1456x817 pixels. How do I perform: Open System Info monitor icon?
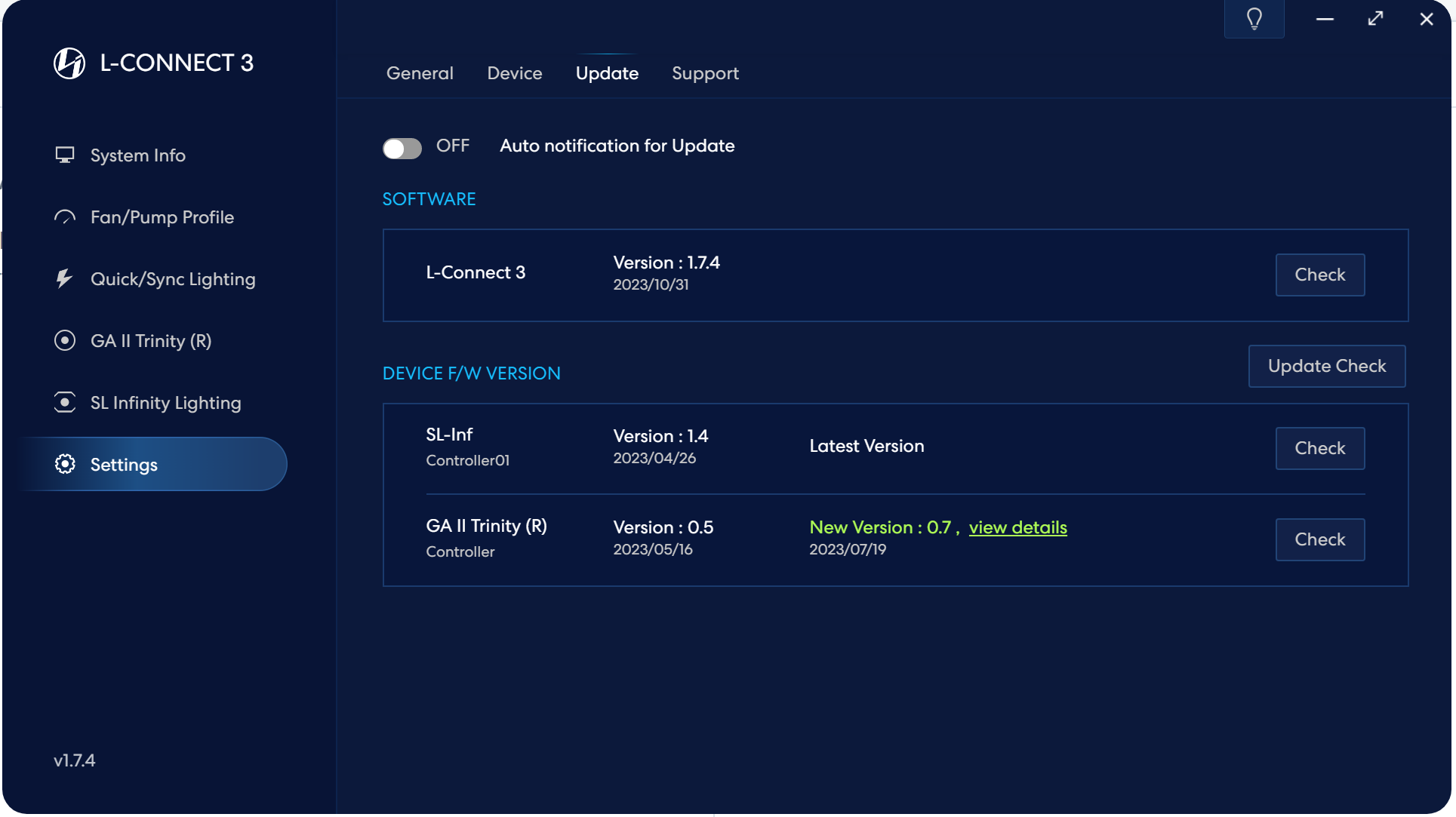pyautogui.click(x=65, y=155)
